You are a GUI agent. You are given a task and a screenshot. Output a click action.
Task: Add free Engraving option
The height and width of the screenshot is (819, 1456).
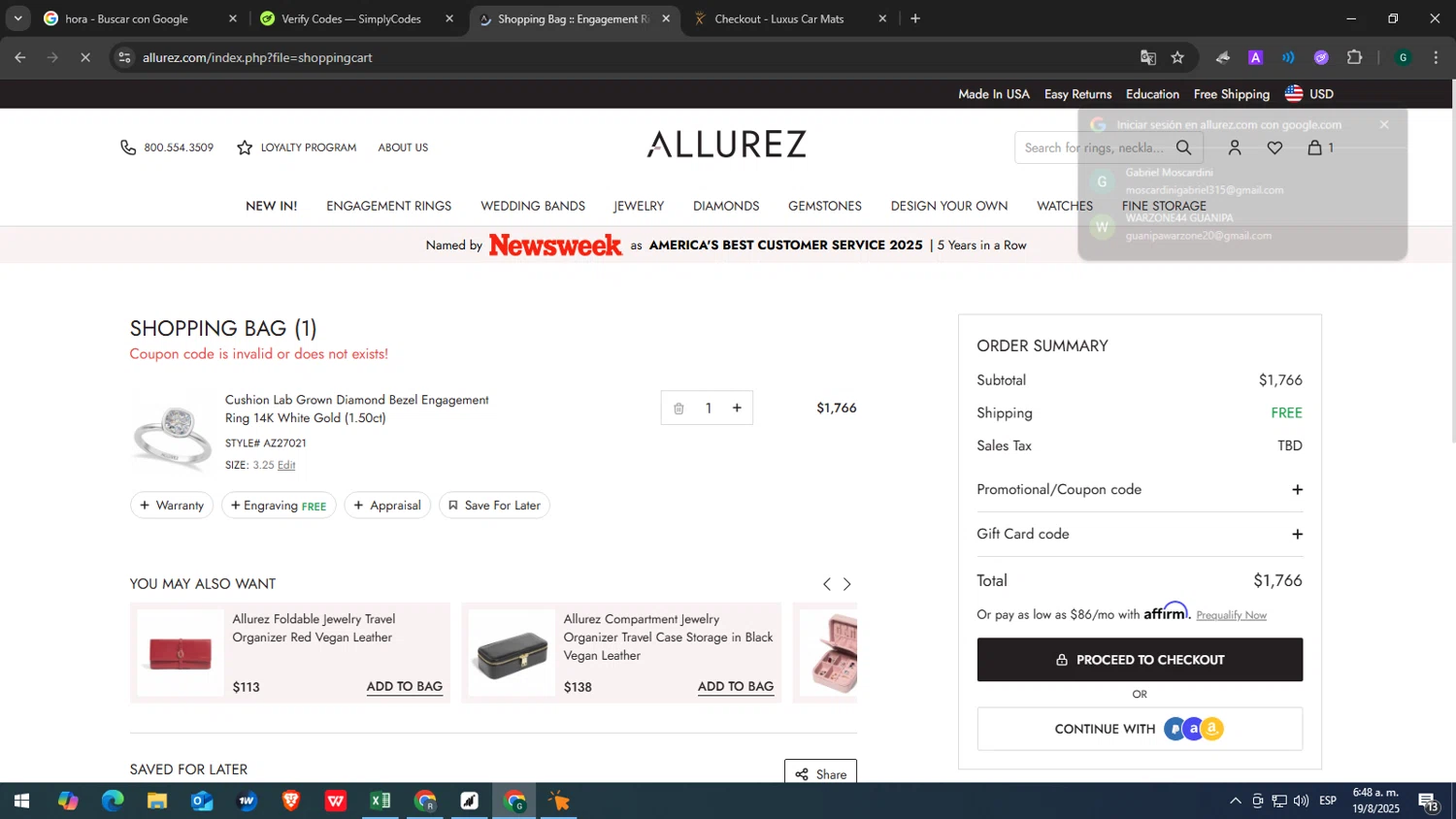(279, 506)
